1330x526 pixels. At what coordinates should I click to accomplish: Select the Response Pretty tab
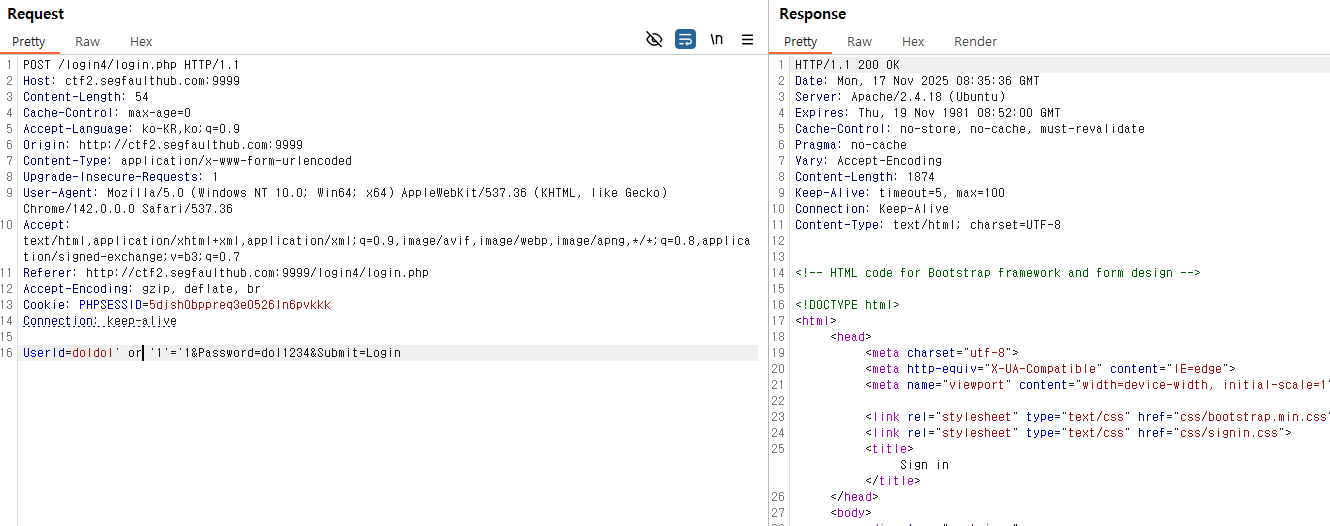coord(800,42)
